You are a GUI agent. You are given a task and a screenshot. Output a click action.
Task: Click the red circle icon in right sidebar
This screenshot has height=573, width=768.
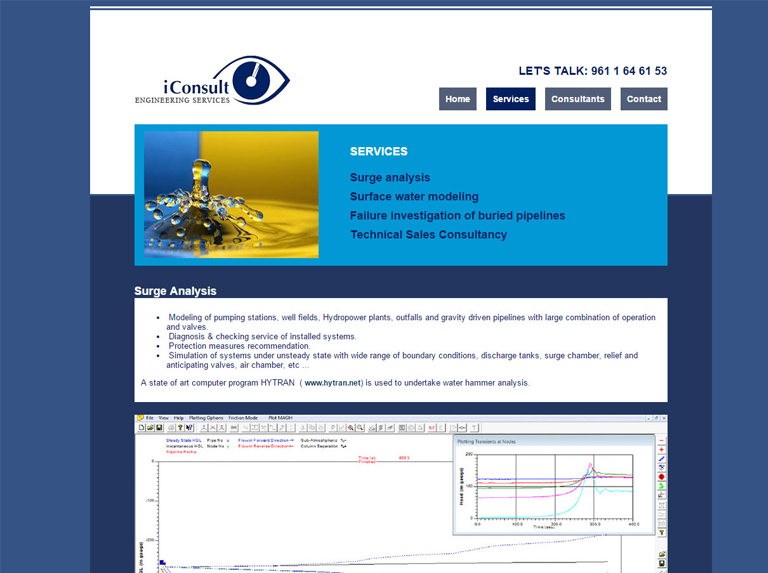661,477
